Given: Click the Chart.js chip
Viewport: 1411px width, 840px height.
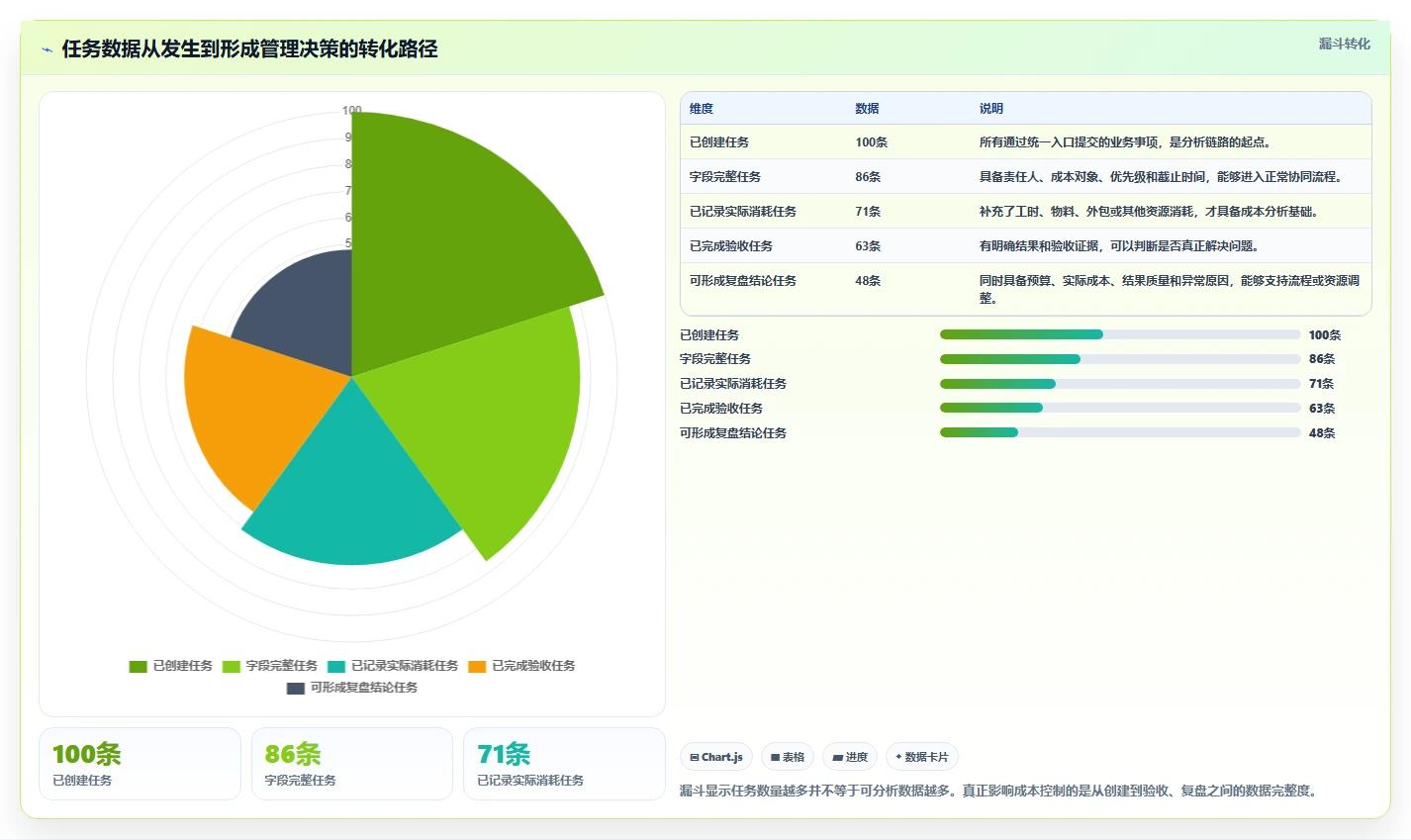Looking at the screenshot, I should pyautogui.click(x=716, y=757).
